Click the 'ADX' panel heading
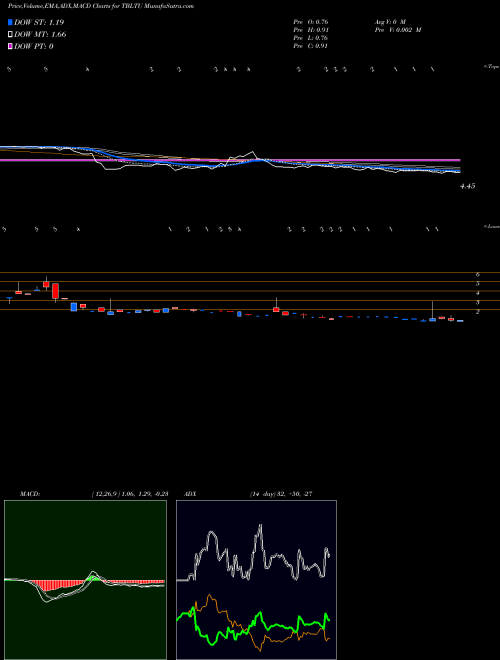 coord(190,494)
